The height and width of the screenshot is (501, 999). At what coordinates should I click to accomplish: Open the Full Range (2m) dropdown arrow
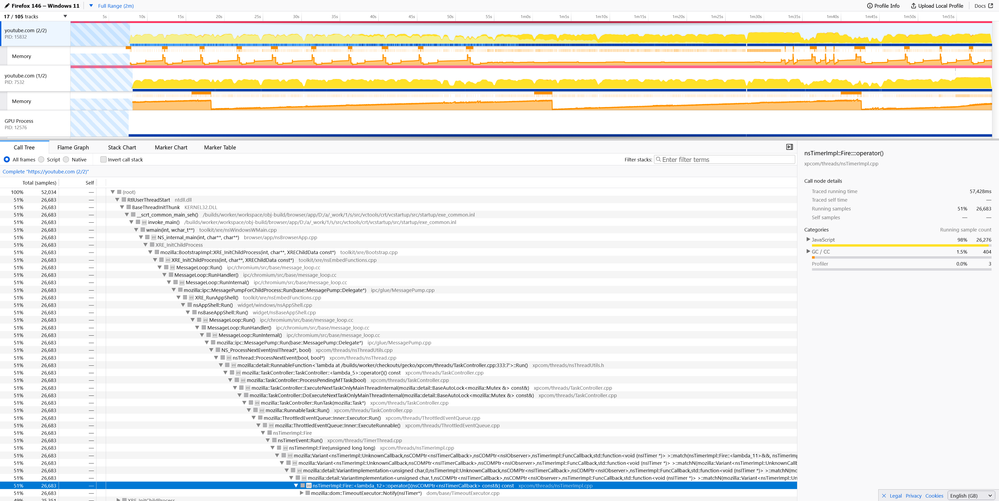[91, 5]
